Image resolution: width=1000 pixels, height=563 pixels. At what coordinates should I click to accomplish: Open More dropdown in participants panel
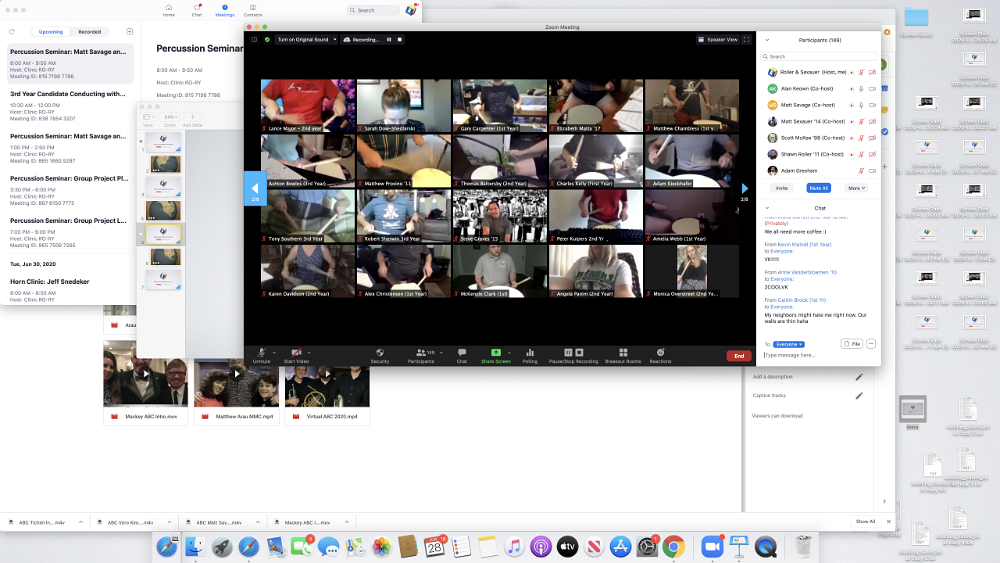point(856,188)
